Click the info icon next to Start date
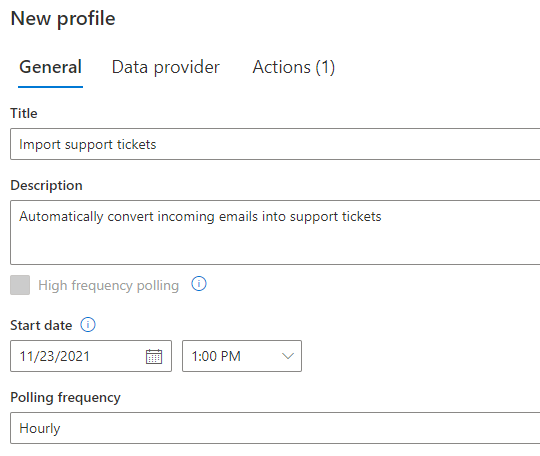 point(88,325)
